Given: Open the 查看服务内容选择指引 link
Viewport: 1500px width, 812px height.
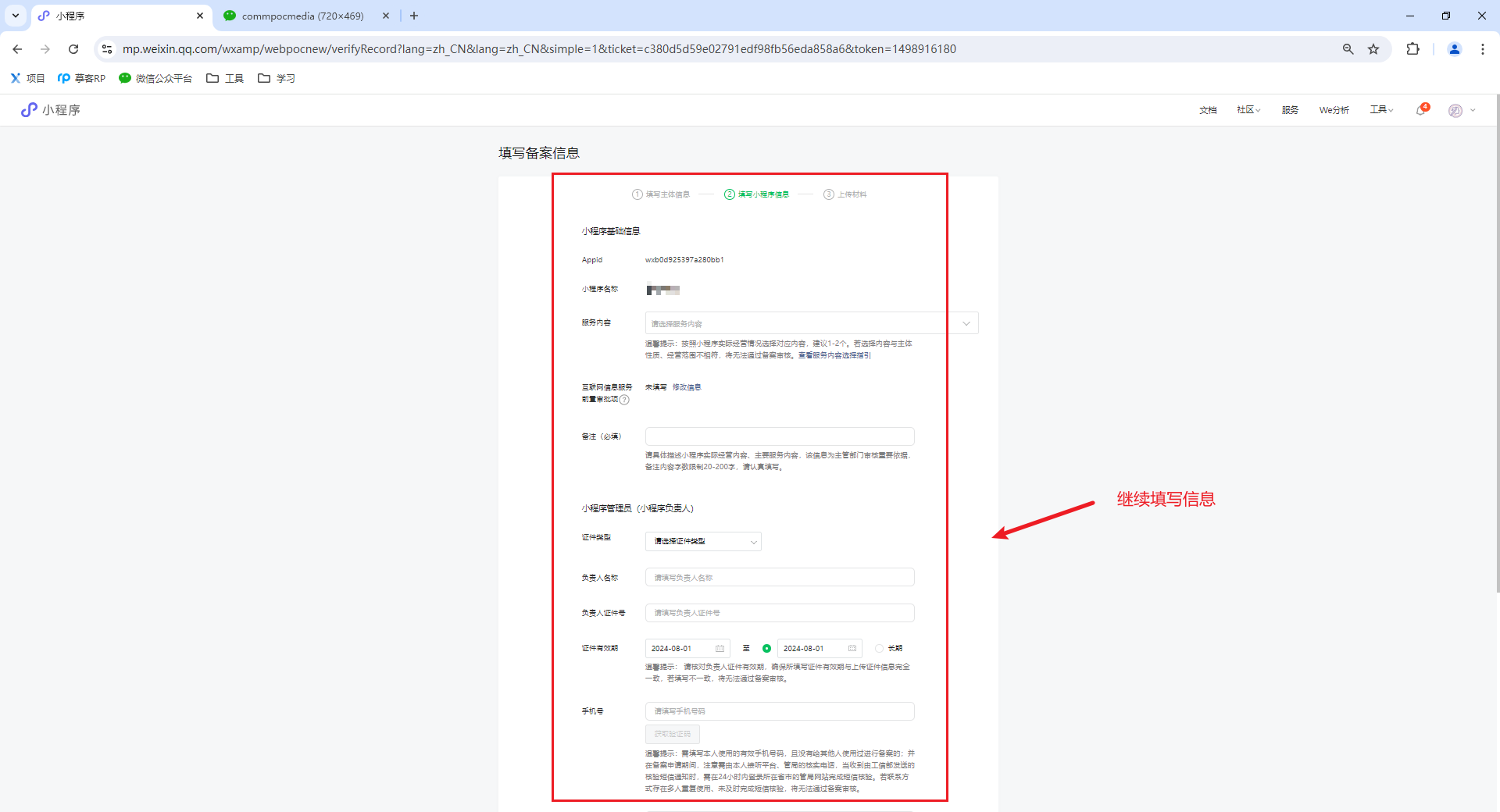Looking at the screenshot, I should tap(834, 355).
